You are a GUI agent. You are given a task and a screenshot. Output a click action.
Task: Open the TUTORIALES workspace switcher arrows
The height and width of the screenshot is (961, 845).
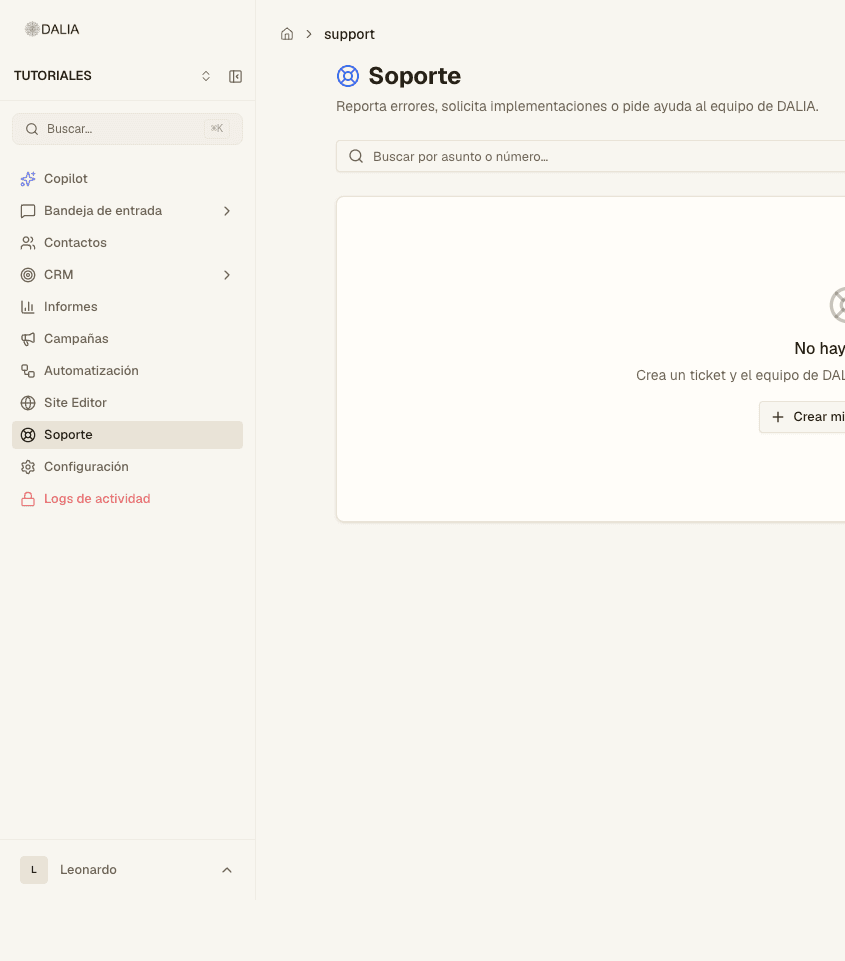(x=206, y=76)
